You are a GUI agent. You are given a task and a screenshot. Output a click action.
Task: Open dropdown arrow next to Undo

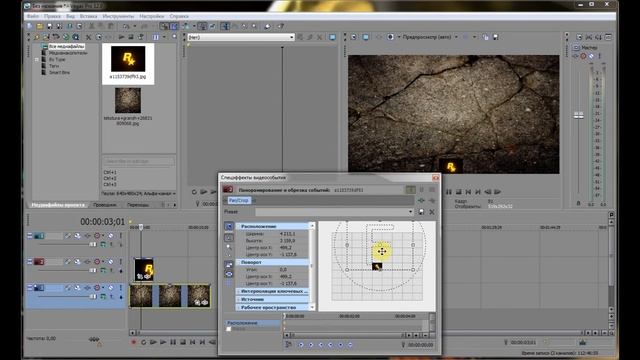134,26
